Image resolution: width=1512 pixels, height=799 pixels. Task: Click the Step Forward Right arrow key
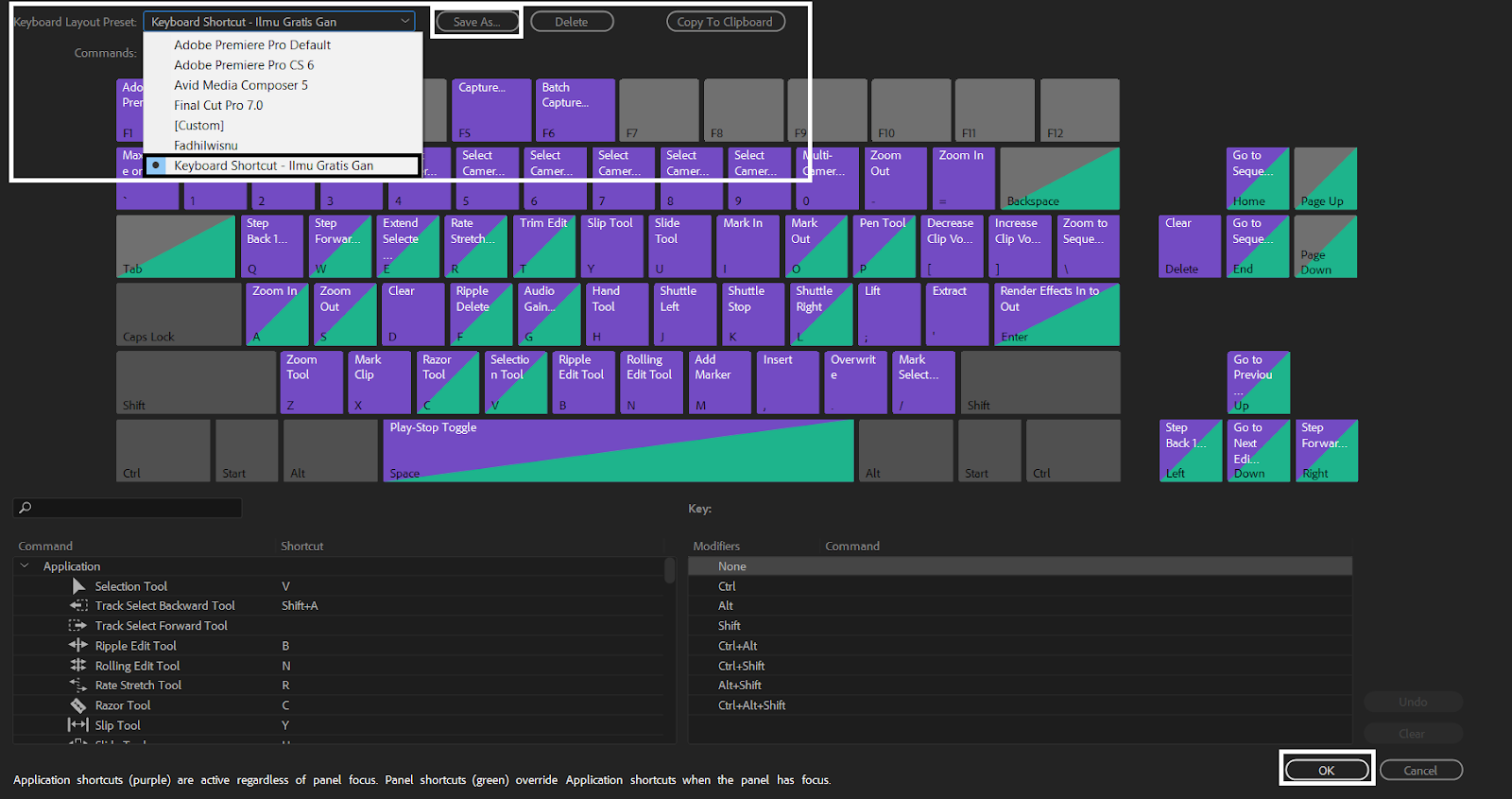(x=1326, y=451)
